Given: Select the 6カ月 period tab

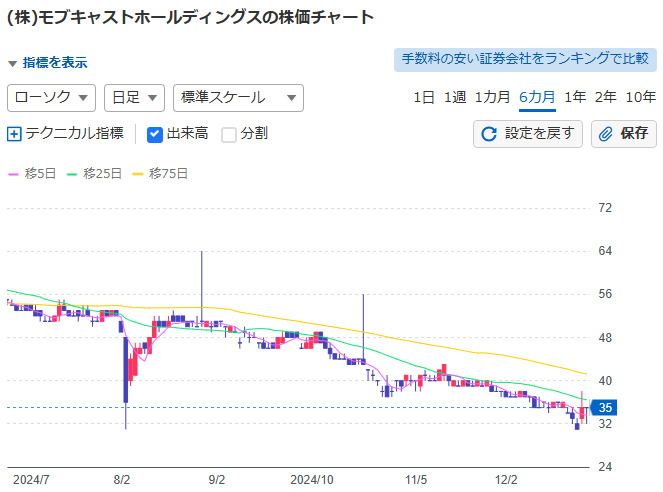Looking at the screenshot, I should point(537,98).
